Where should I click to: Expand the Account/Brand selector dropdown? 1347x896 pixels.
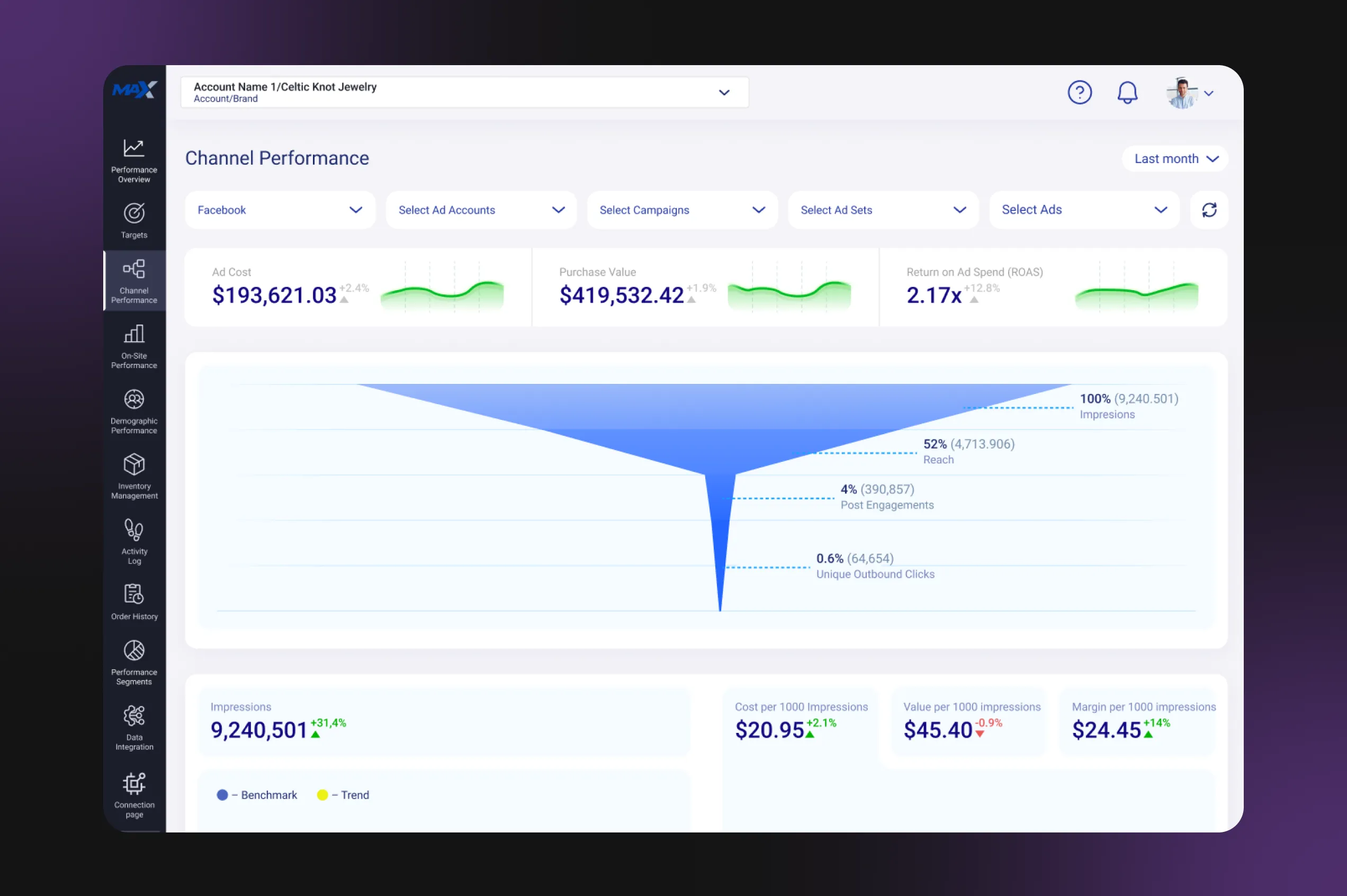click(x=724, y=93)
